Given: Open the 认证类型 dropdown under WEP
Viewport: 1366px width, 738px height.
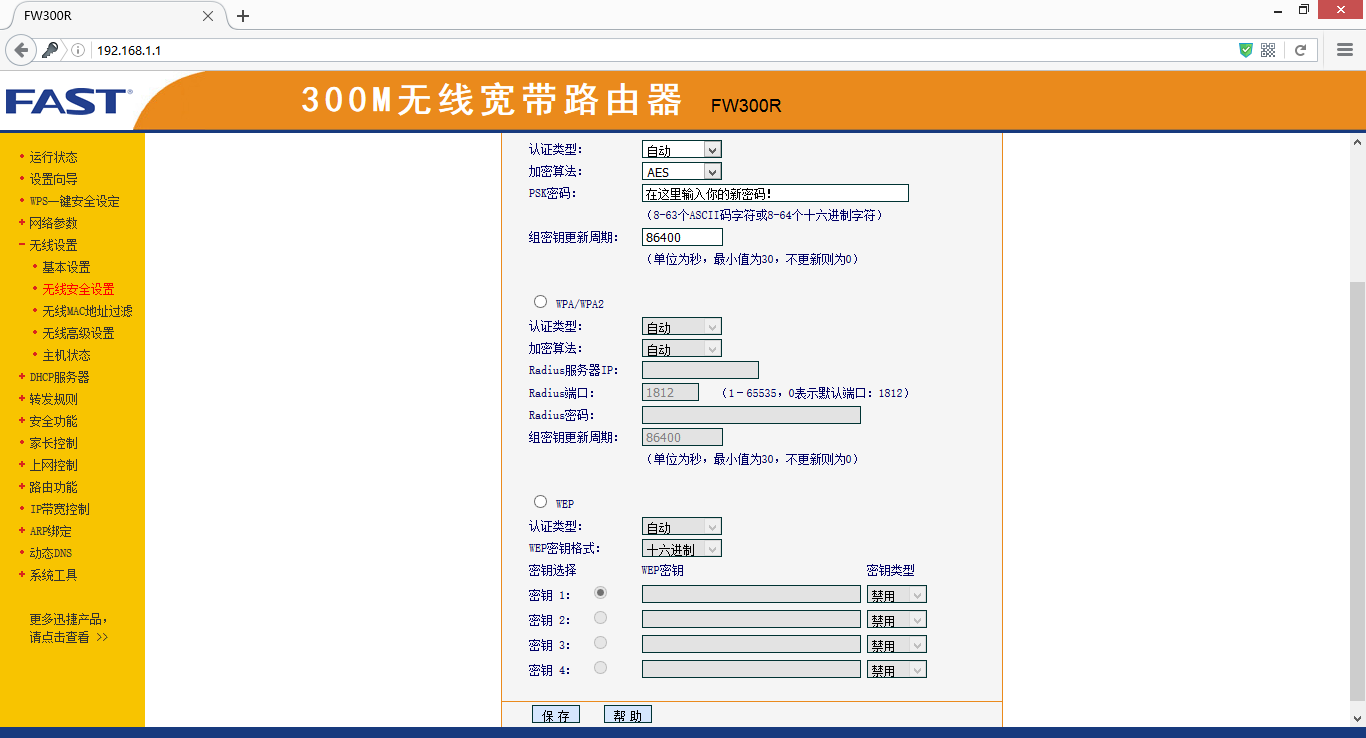Looking at the screenshot, I should pyautogui.click(x=681, y=527).
